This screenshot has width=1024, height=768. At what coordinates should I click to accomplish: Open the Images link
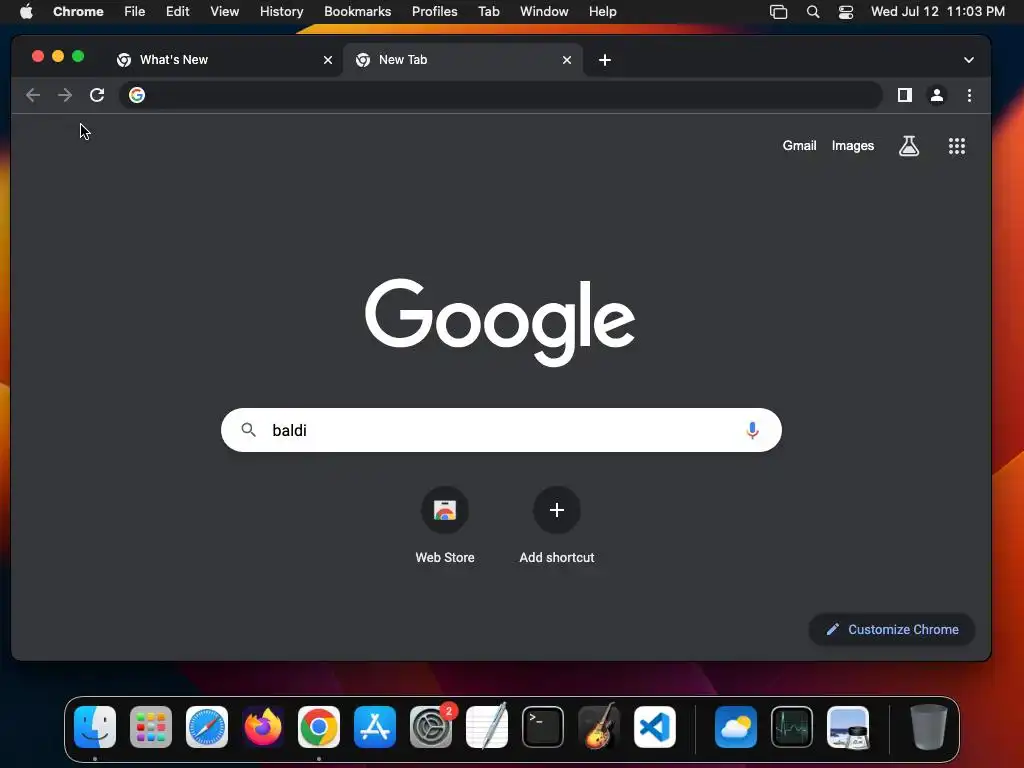853,146
